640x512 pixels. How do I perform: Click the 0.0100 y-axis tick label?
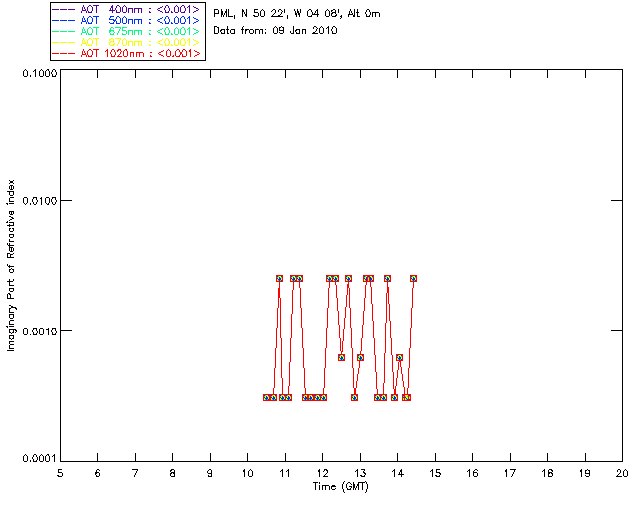[40, 201]
